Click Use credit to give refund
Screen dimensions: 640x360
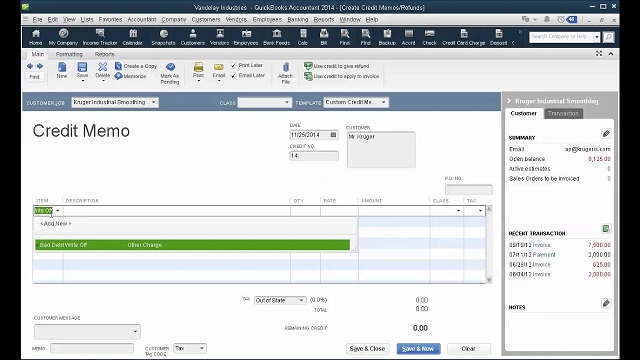[x=337, y=66]
